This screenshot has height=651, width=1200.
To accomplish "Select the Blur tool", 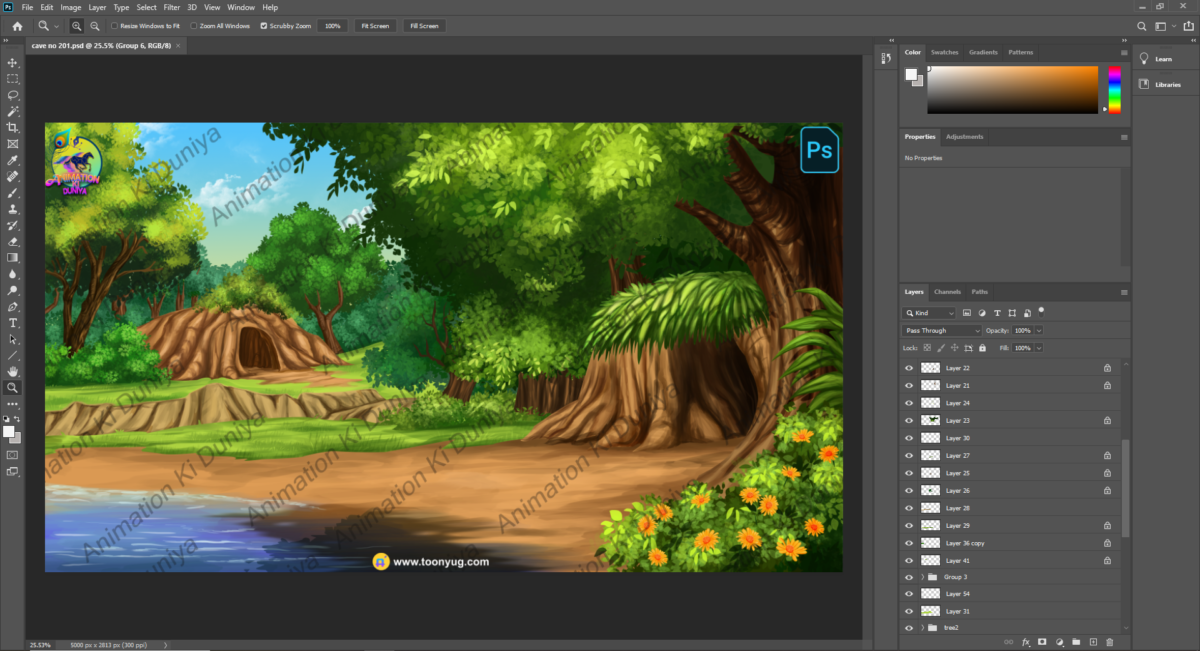I will coord(13,273).
